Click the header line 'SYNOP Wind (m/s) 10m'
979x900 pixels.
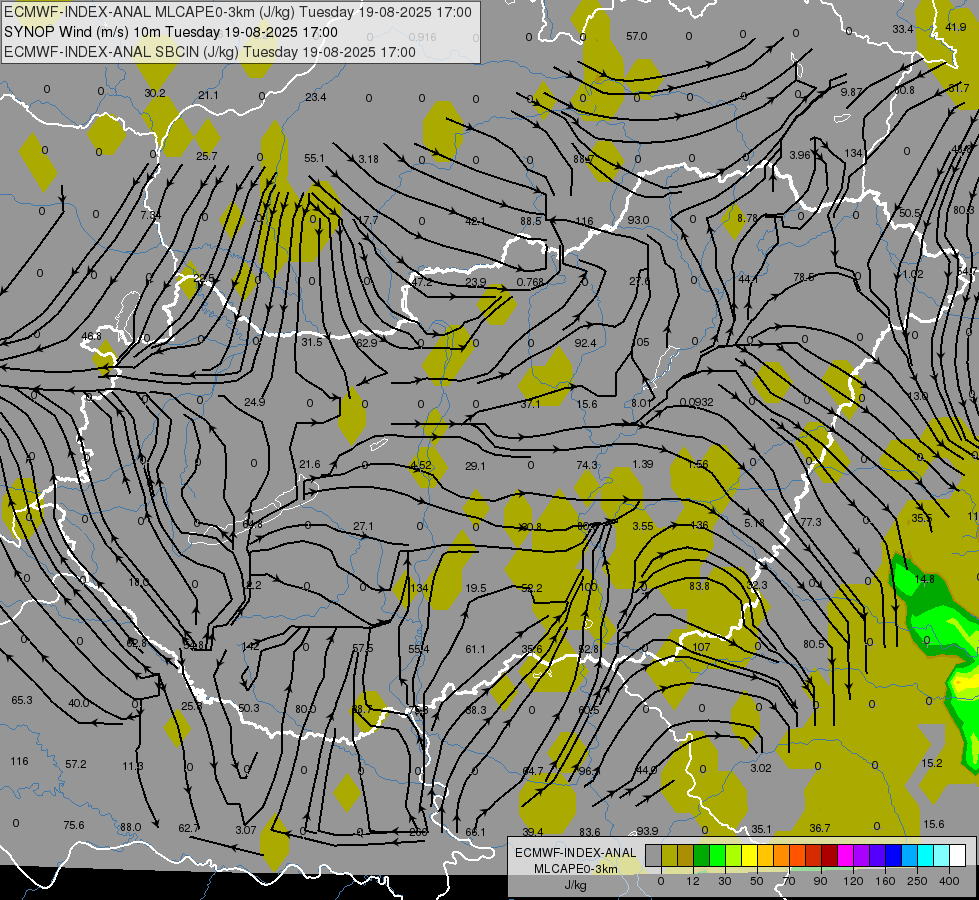[82, 32]
